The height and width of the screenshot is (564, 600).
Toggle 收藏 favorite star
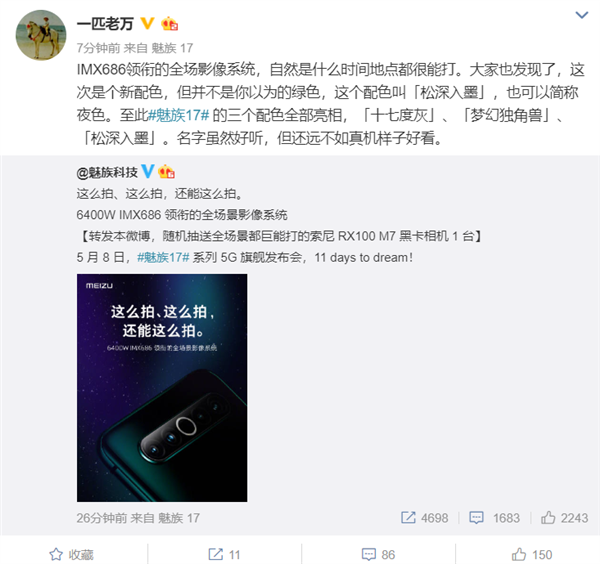click(x=71, y=554)
